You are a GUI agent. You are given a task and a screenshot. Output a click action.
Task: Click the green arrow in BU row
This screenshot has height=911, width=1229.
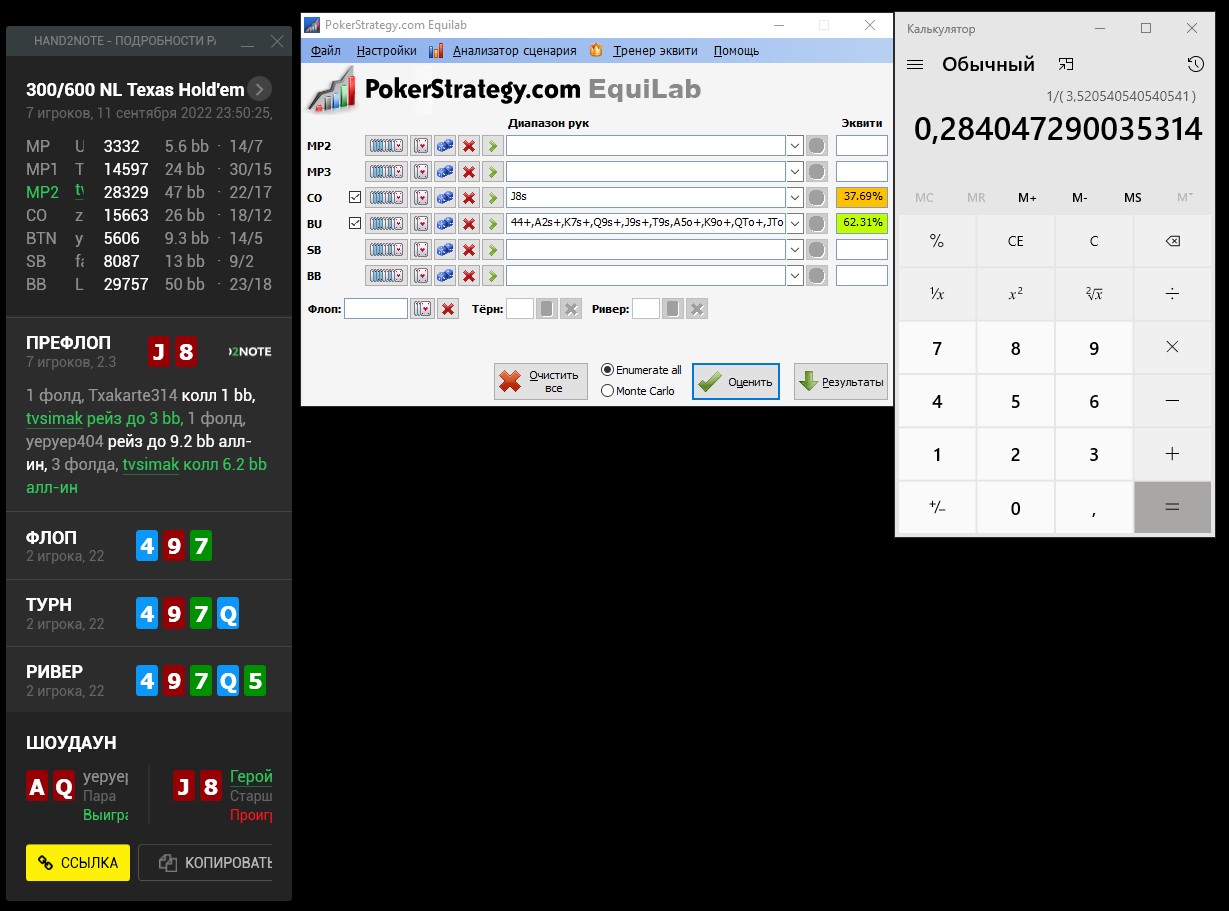(x=492, y=223)
